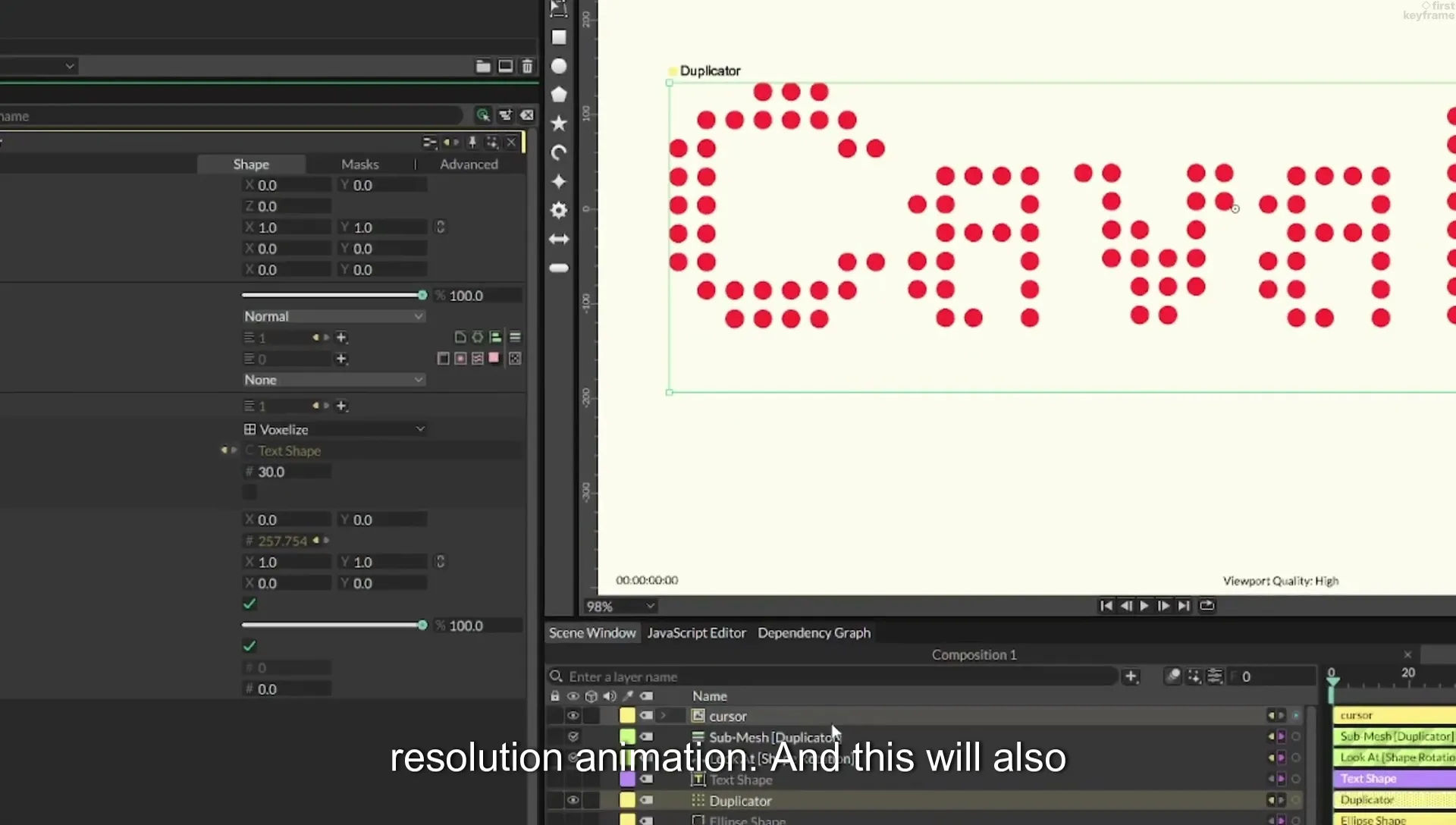This screenshot has height=825, width=1456.
Task: Select the Cogwheel shape tool
Action: [x=559, y=210]
